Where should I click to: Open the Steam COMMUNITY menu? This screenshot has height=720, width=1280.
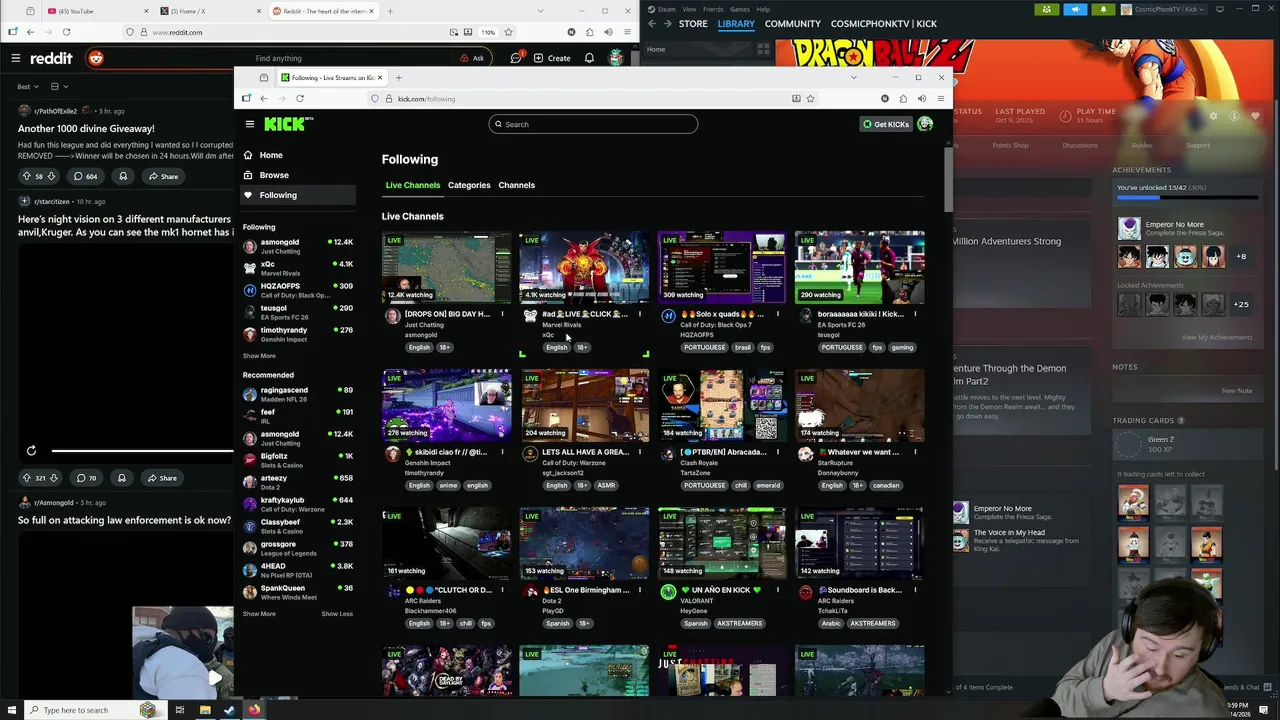[x=793, y=23]
